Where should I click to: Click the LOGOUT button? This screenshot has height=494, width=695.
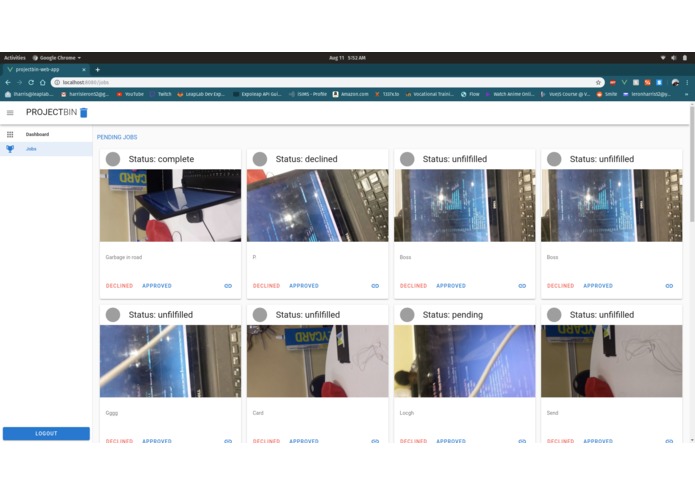point(46,433)
